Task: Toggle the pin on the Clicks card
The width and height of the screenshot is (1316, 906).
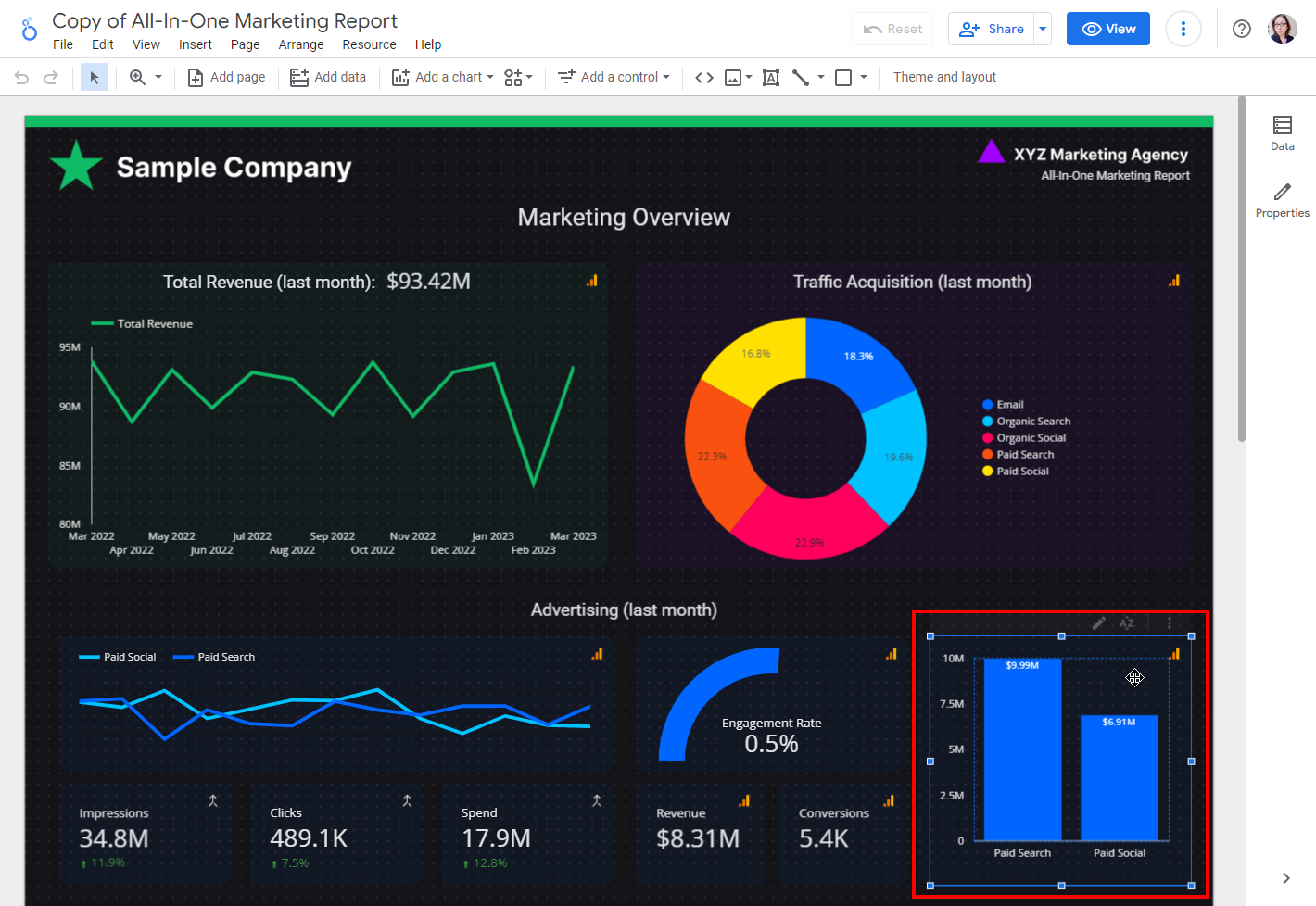Action: [x=406, y=799]
